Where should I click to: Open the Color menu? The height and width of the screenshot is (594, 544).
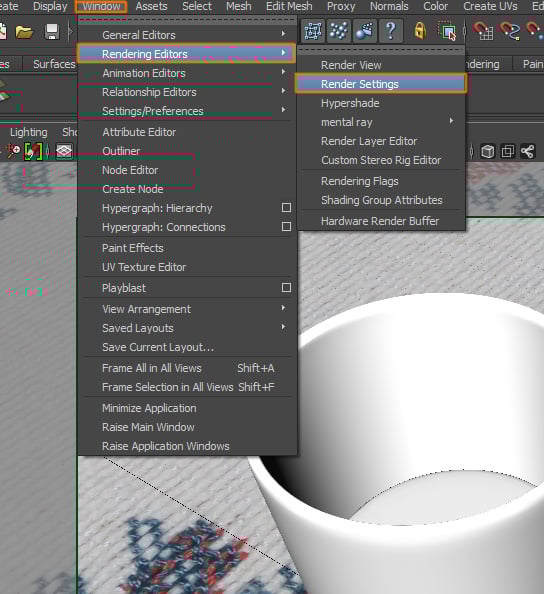[436, 6]
